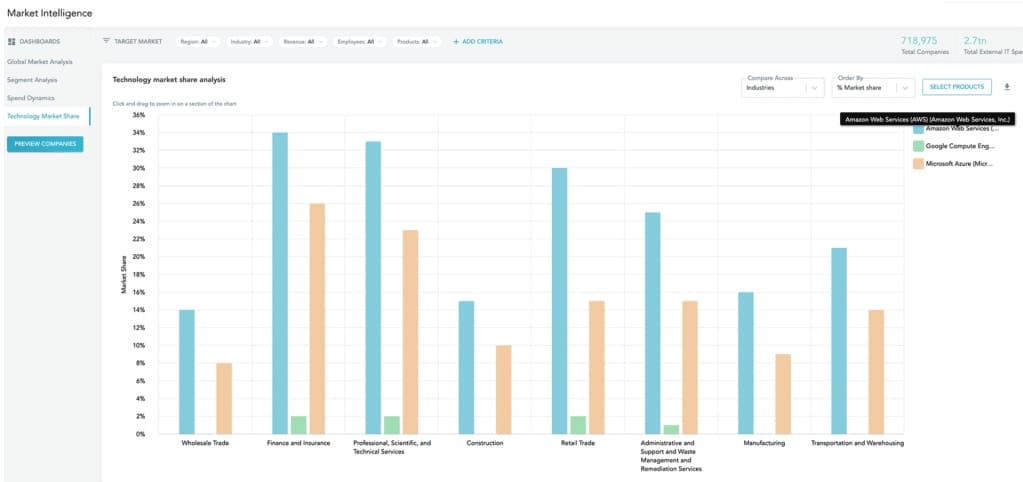Screen dimensions: 1023x482
Task: Click the Administrative and Support Google bar
Action: click(x=671, y=429)
